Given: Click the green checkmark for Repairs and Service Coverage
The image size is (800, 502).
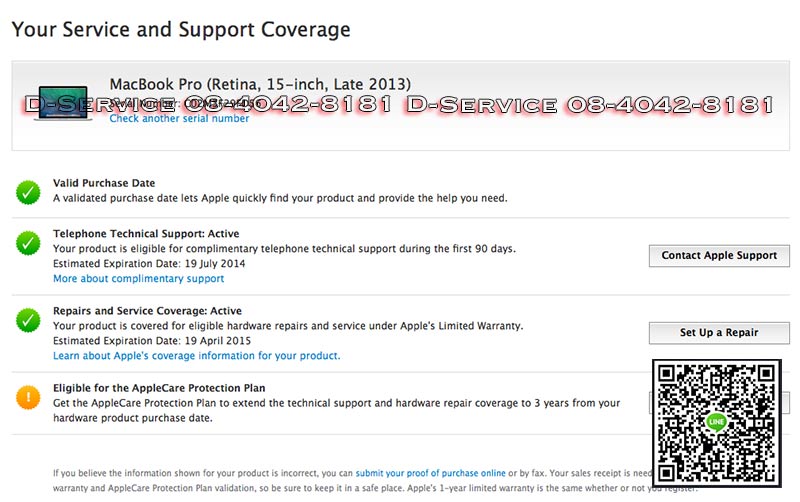Looking at the screenshot, I should pyautogui.click(x=28, y=320).
